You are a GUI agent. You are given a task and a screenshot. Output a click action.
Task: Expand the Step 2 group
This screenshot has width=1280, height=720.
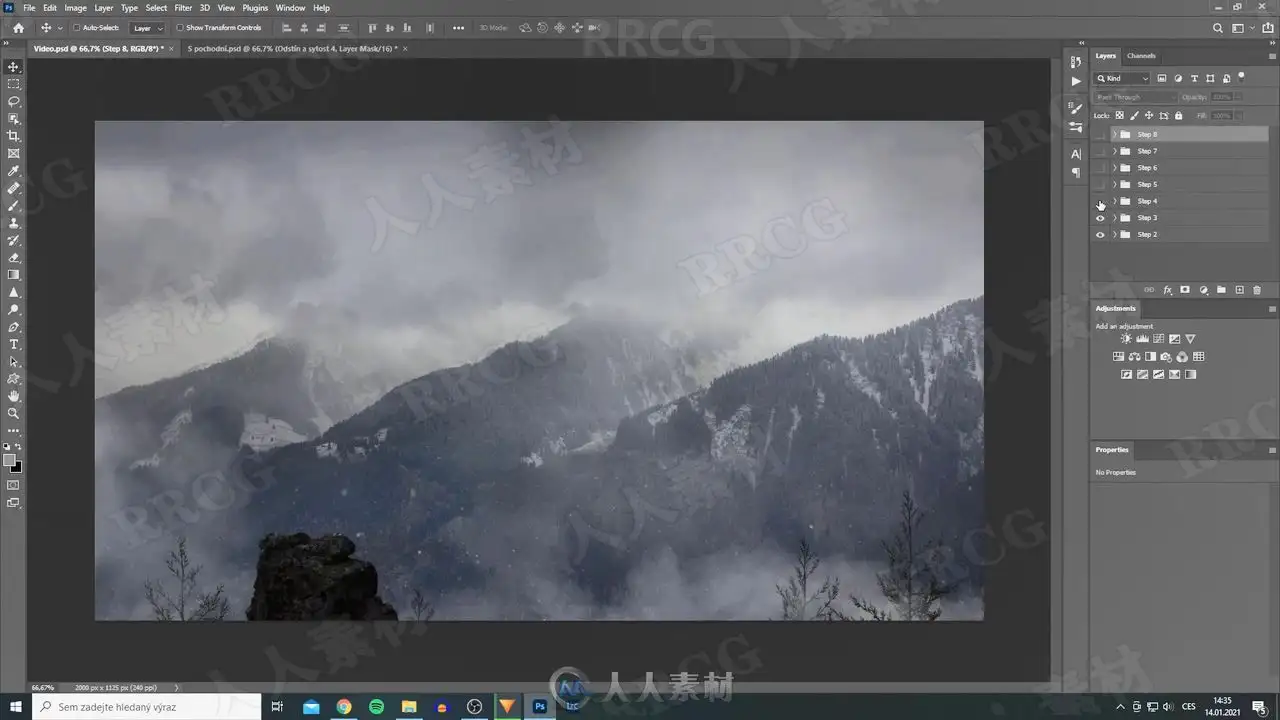tap(1115, 235)
